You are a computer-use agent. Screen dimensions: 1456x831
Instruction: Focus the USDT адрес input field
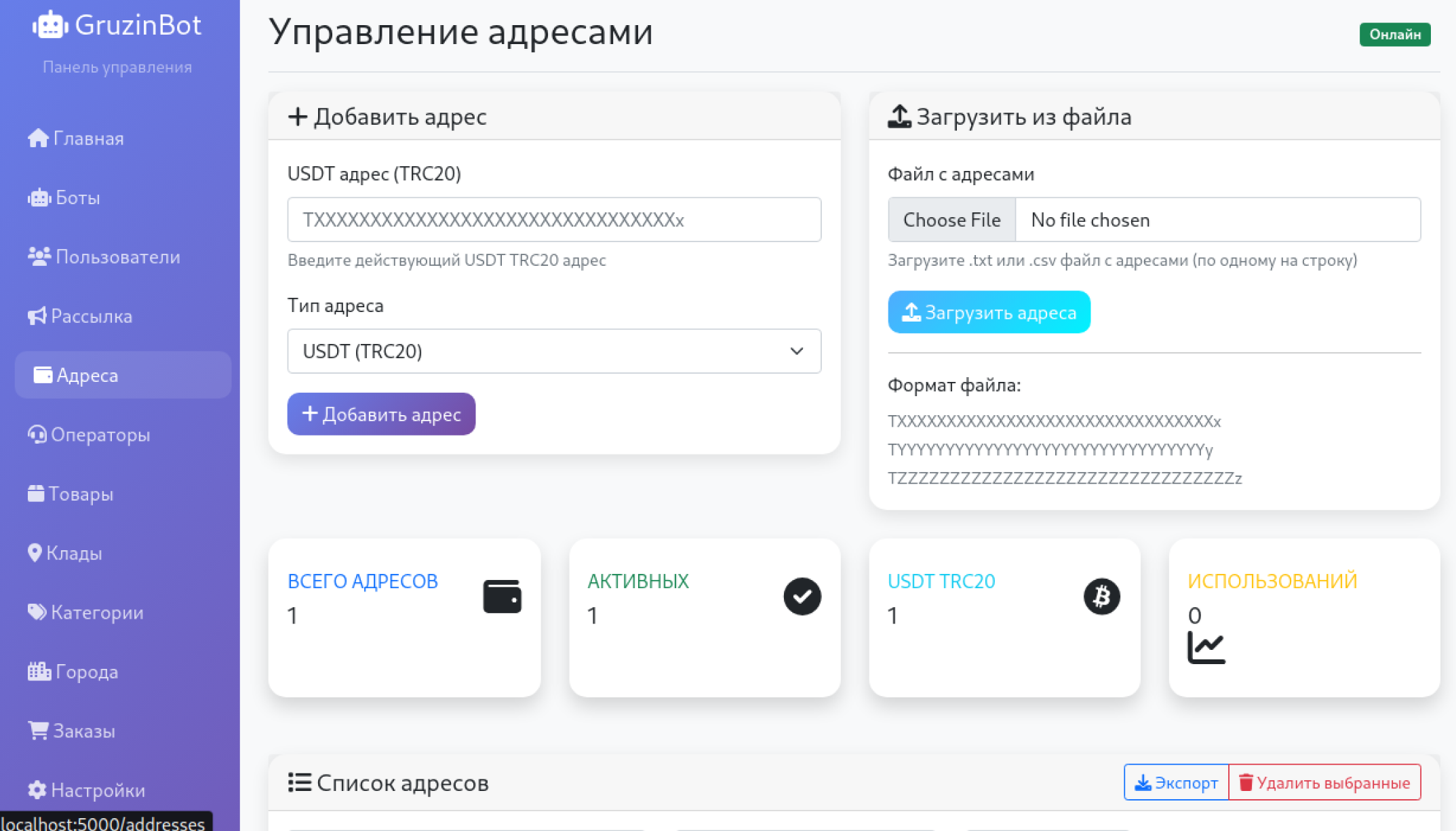click(553, 220)
